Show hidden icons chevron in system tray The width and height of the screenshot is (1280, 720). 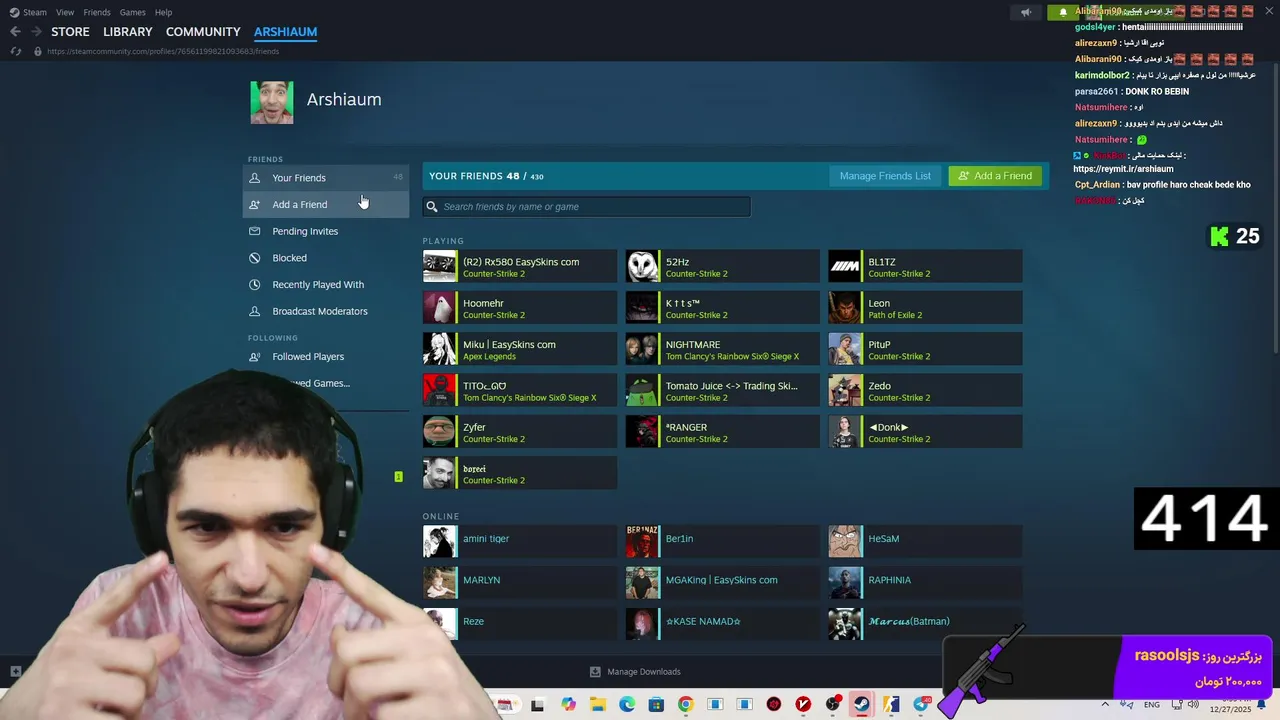click(x=1105, y=704)
